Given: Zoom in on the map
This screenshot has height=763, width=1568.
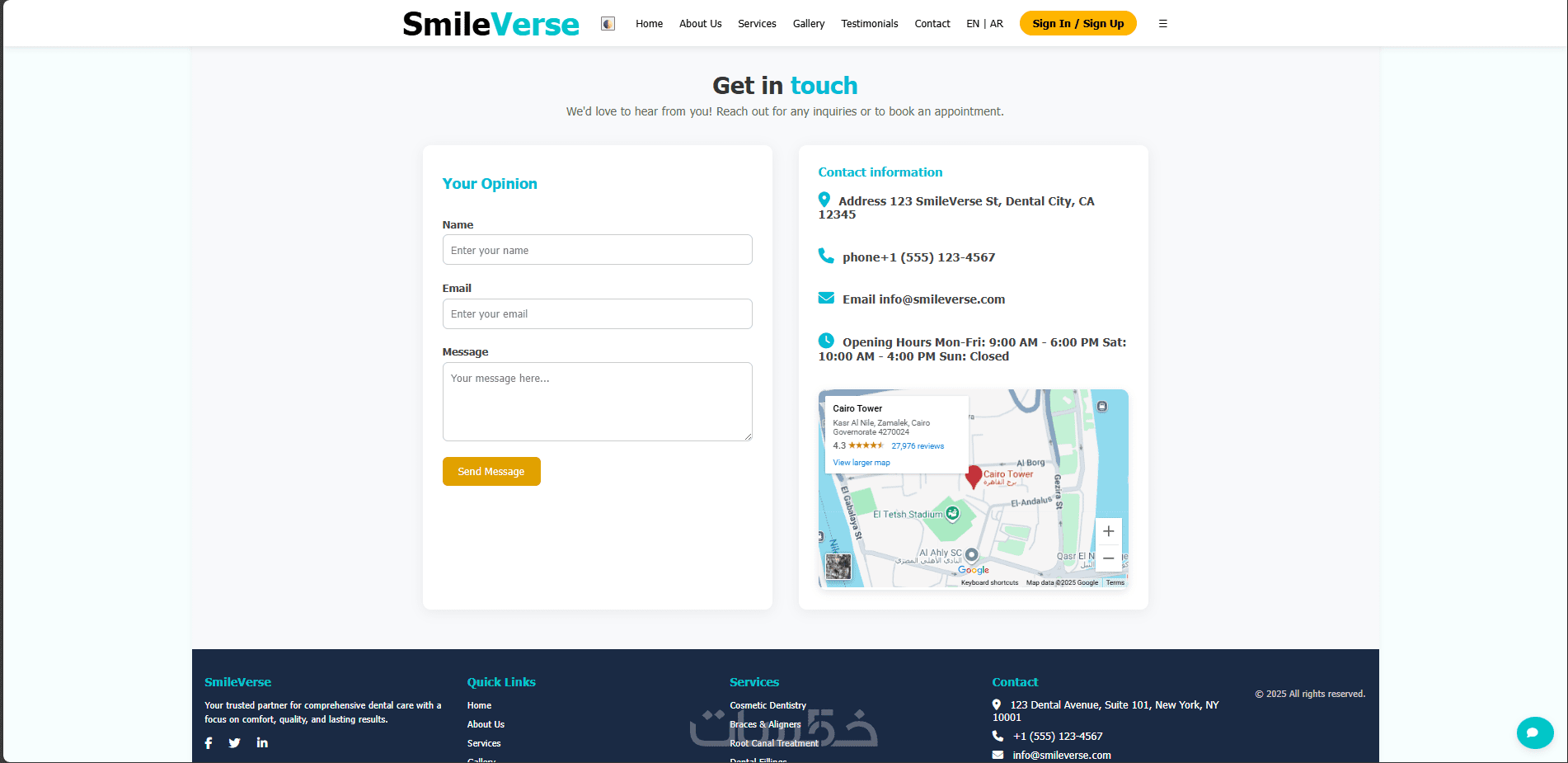Looking at the screenshot, I should [x=1109, y=531].
